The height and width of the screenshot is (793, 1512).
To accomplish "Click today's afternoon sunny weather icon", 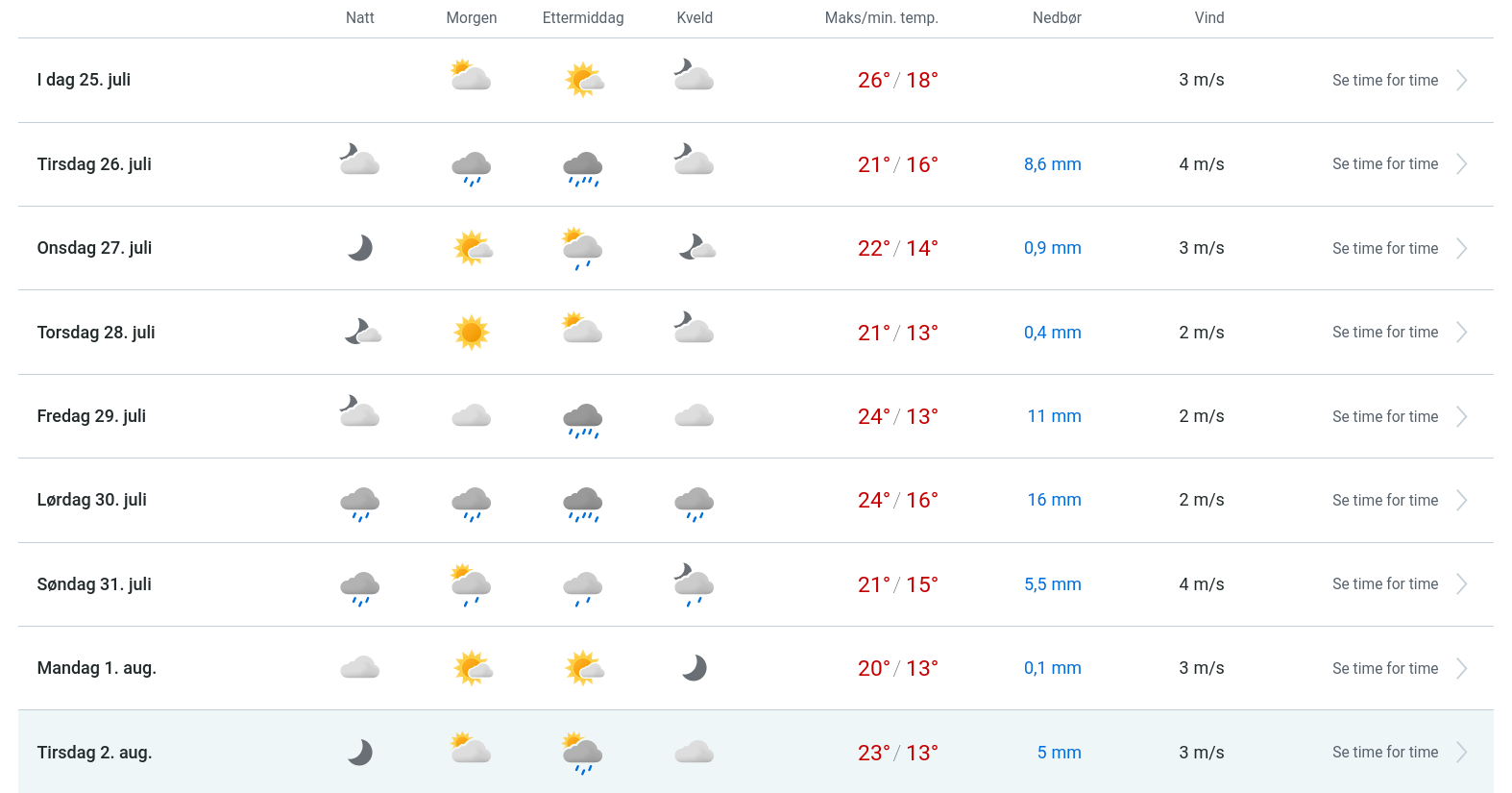I will click(x=583, y=80).
